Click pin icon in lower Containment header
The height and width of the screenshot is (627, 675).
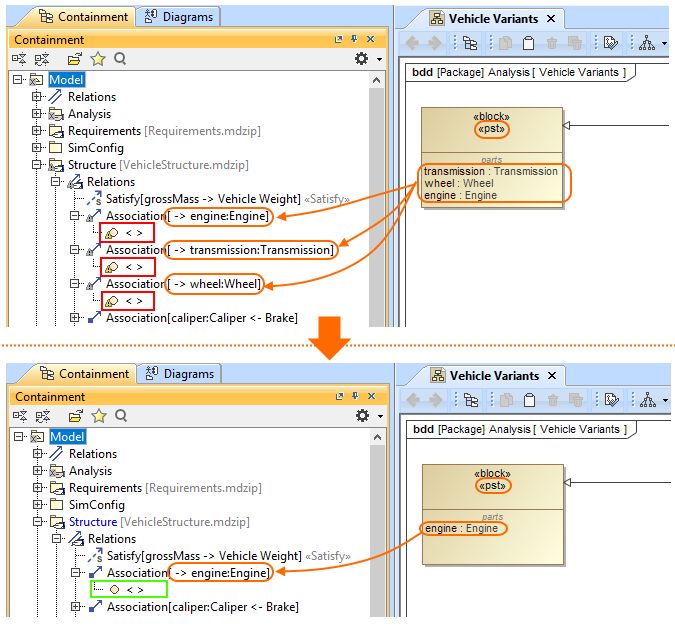tap(355, 396)
